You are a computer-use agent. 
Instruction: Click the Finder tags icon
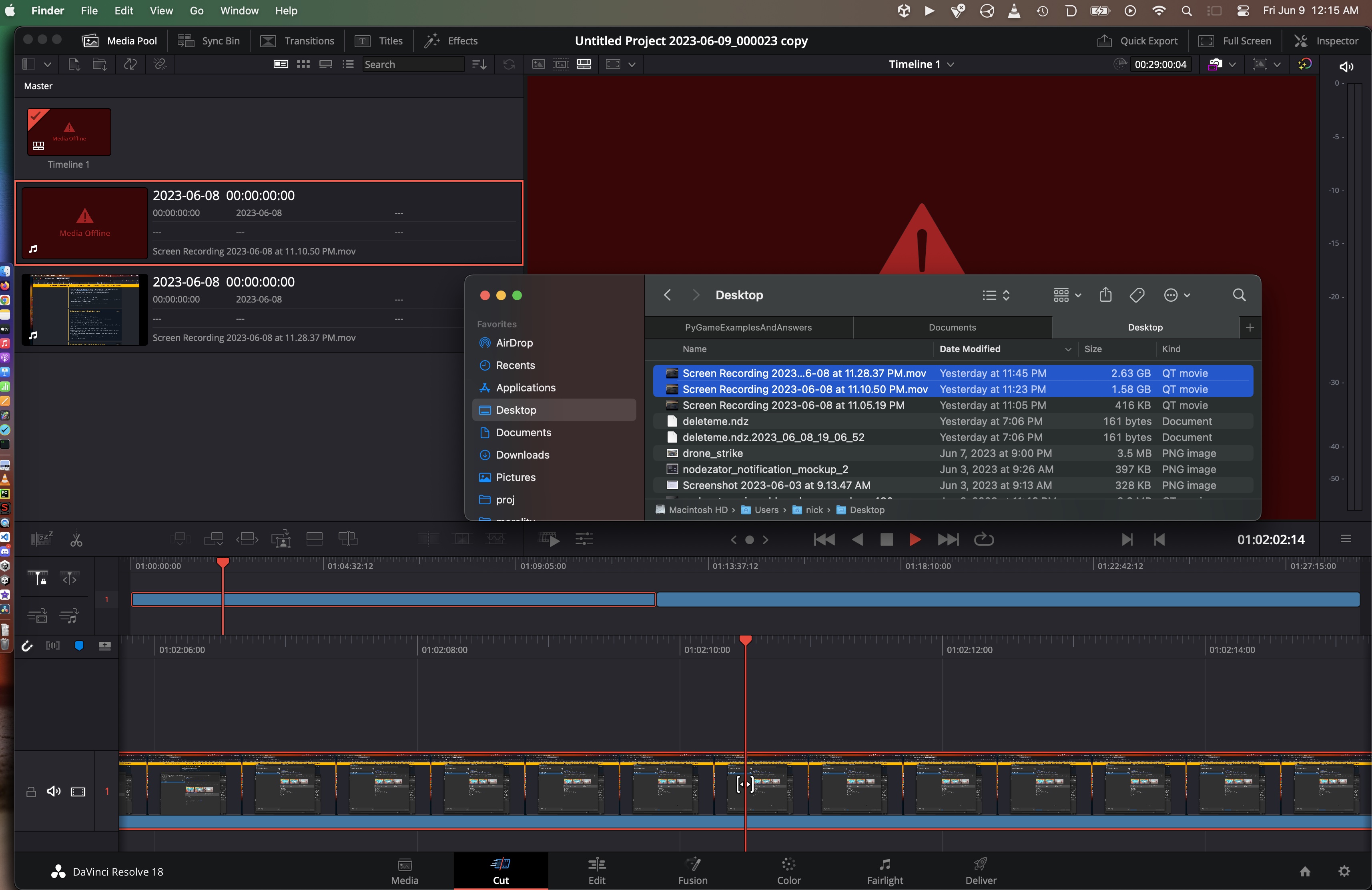(x=1137, y=295)
